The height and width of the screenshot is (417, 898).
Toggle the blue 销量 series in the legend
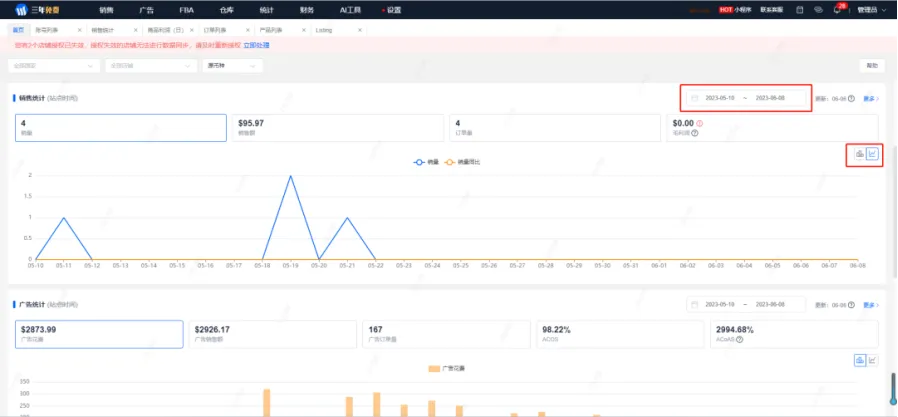[x=426, y=162]
